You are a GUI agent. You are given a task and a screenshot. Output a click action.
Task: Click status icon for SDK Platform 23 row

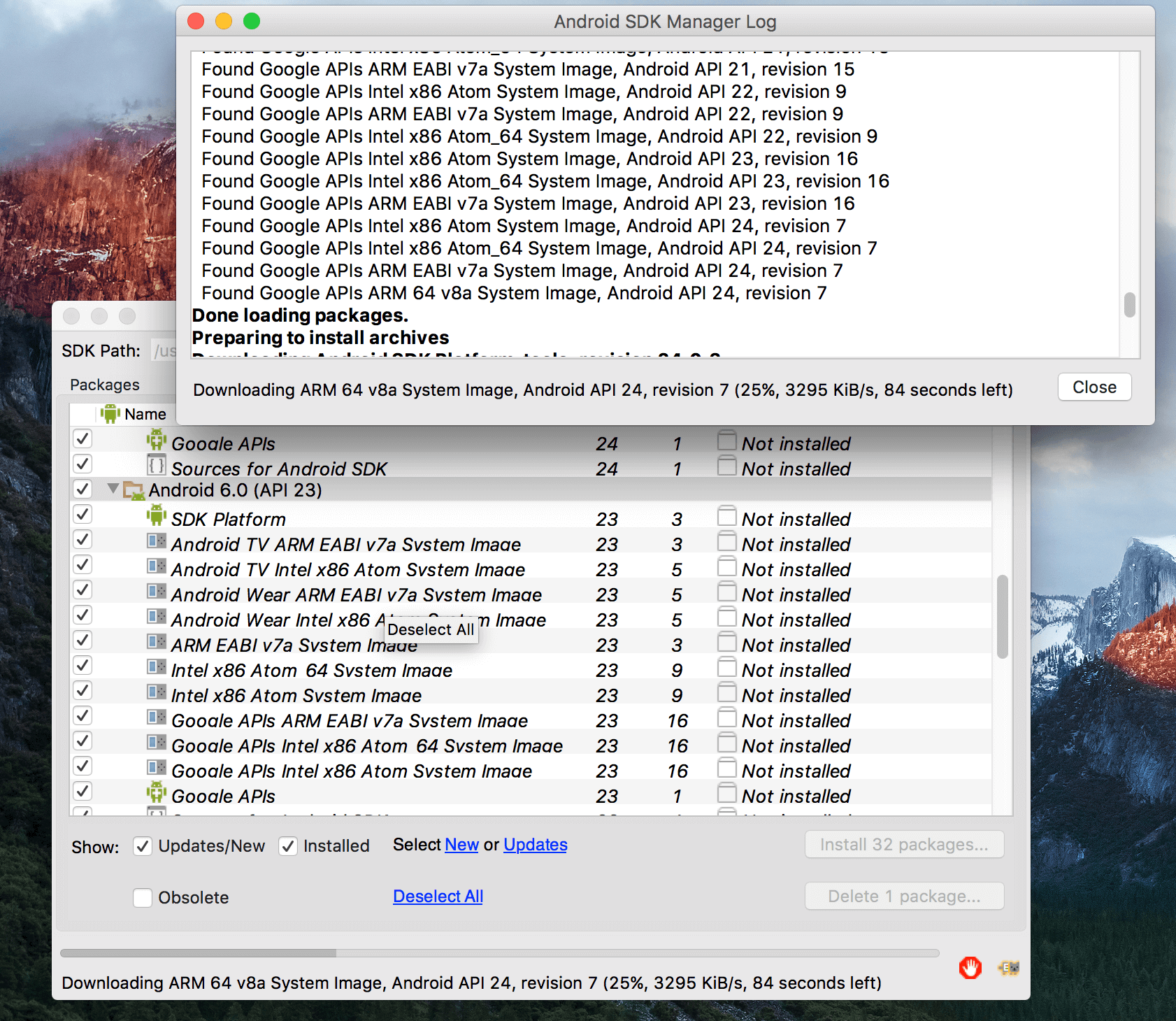point(727,516)
